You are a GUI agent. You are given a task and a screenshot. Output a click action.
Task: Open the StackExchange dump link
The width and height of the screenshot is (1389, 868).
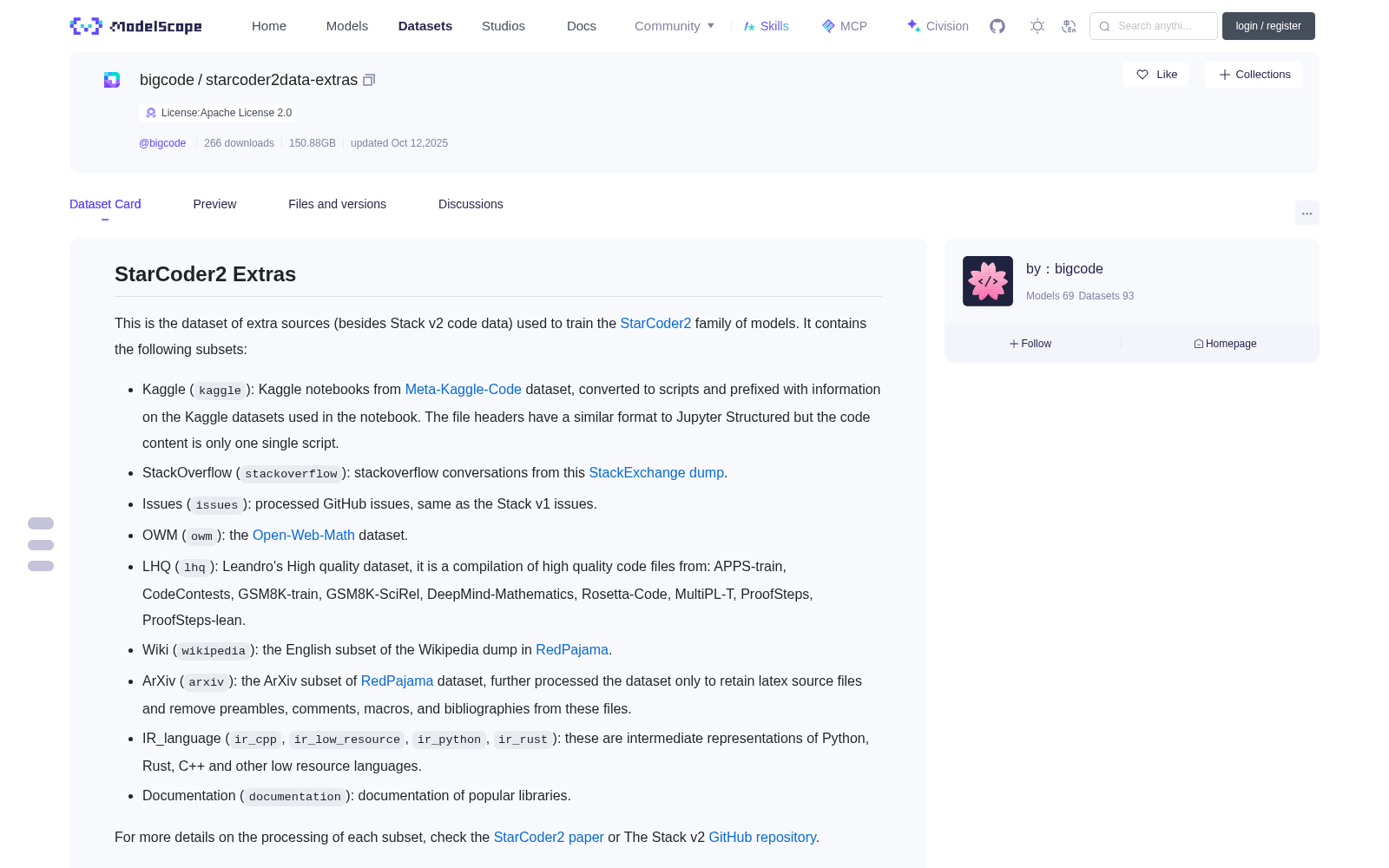coord(656,472)
